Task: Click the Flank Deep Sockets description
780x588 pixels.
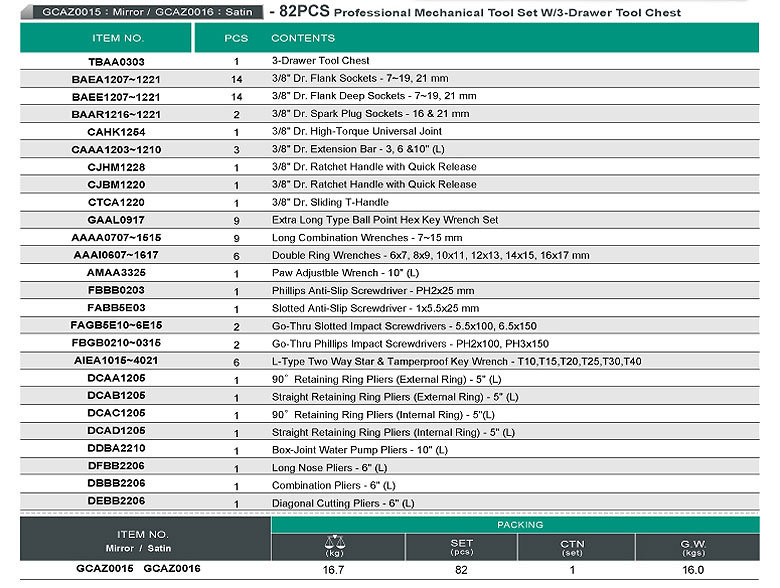Action: 374,96
